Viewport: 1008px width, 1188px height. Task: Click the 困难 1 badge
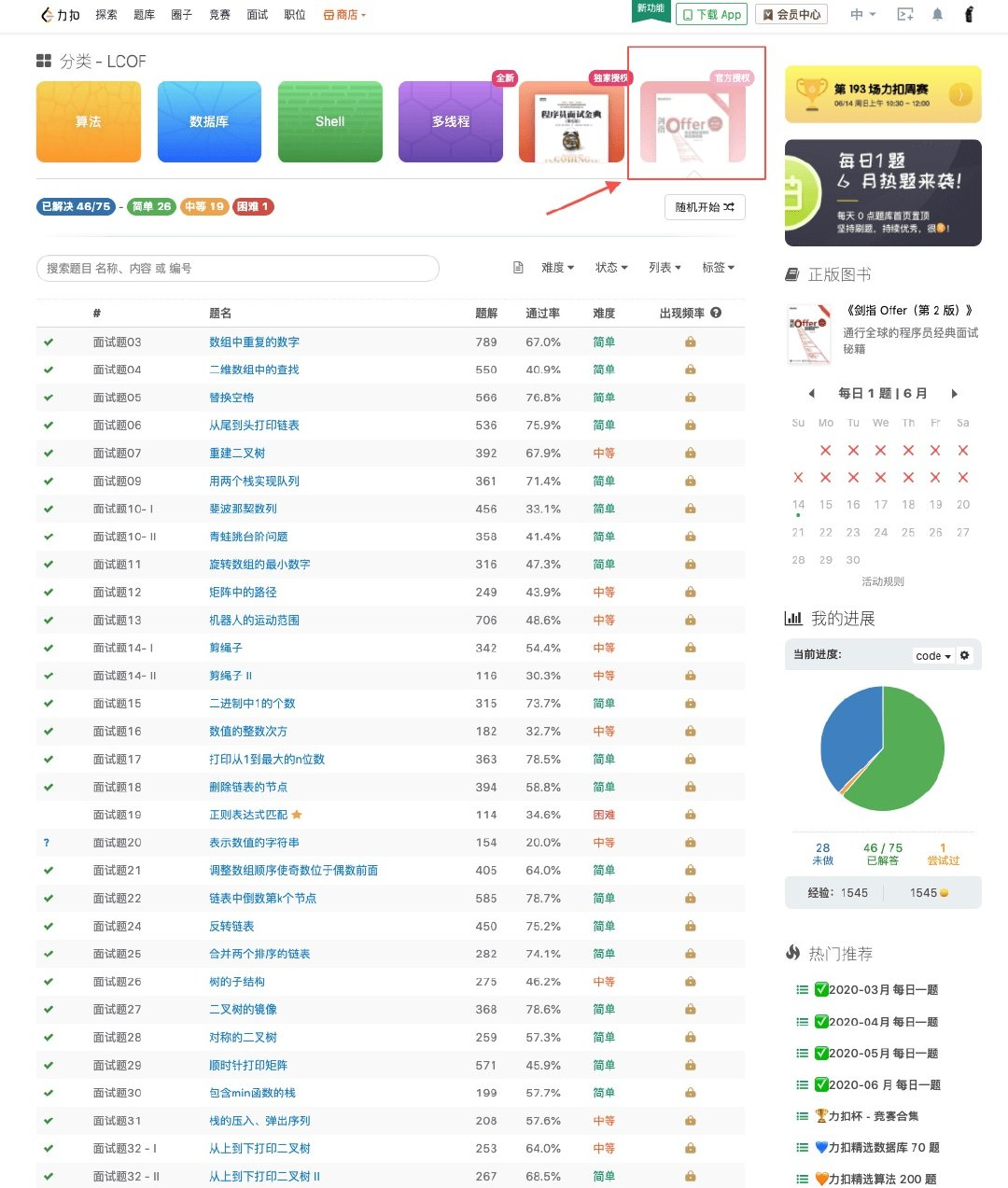point(253,206)
